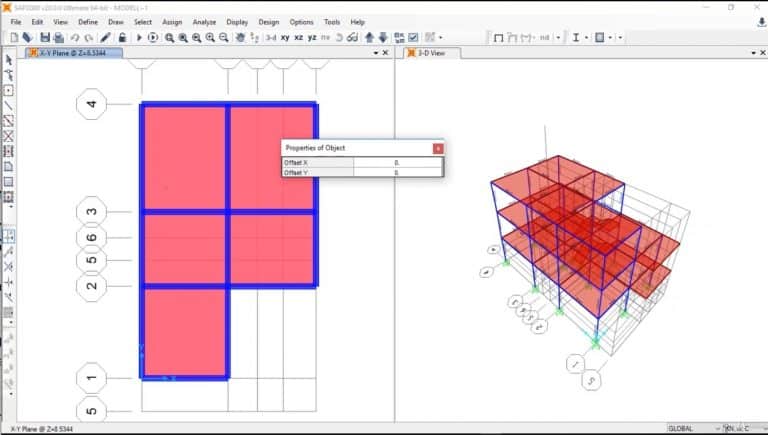The image size is (768, 435).
Task: Expand the frame section I-beam dropdown arrow
Action: point(586,37)
